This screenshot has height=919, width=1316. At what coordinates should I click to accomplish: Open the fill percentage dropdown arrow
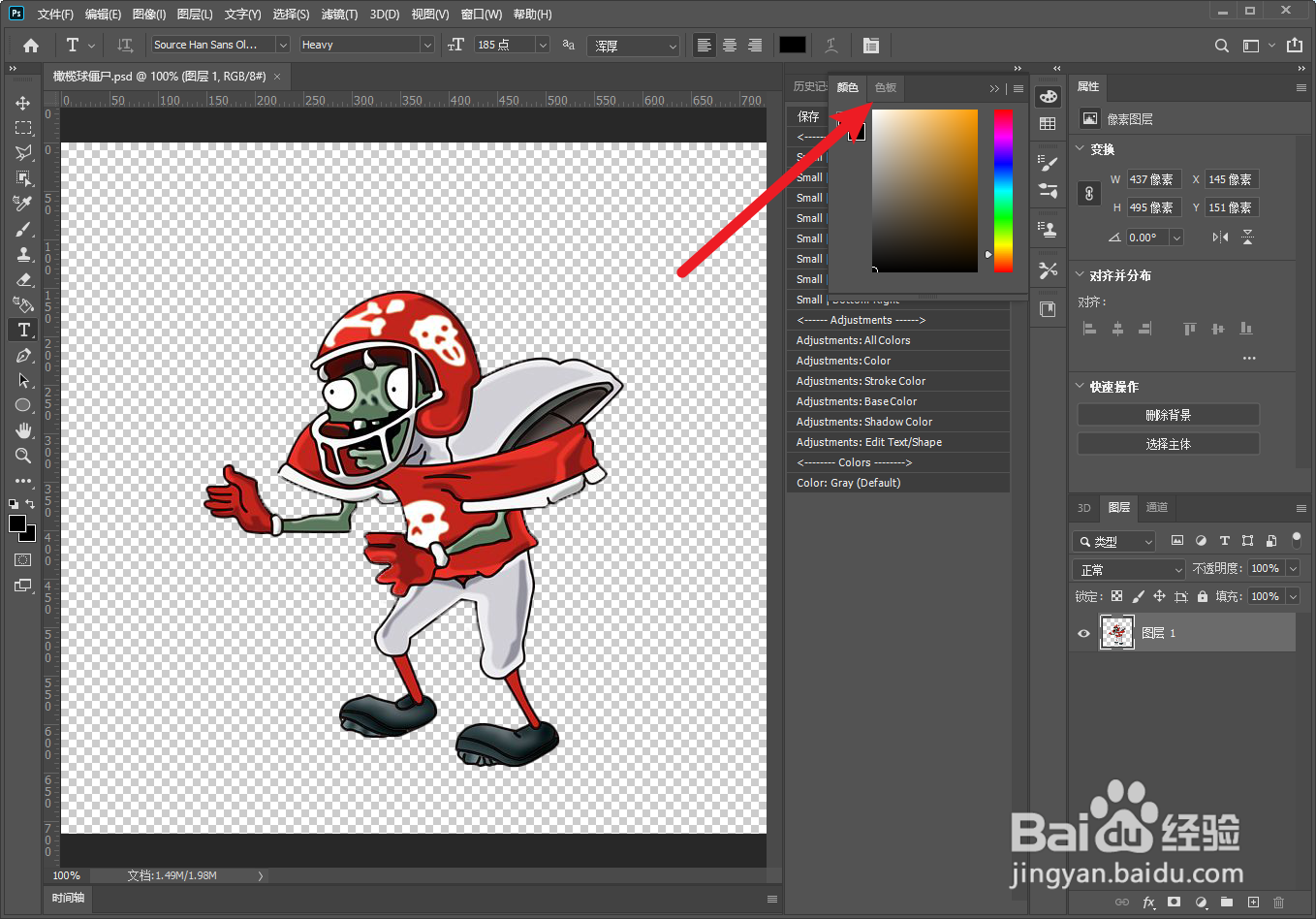point(1293,596)
